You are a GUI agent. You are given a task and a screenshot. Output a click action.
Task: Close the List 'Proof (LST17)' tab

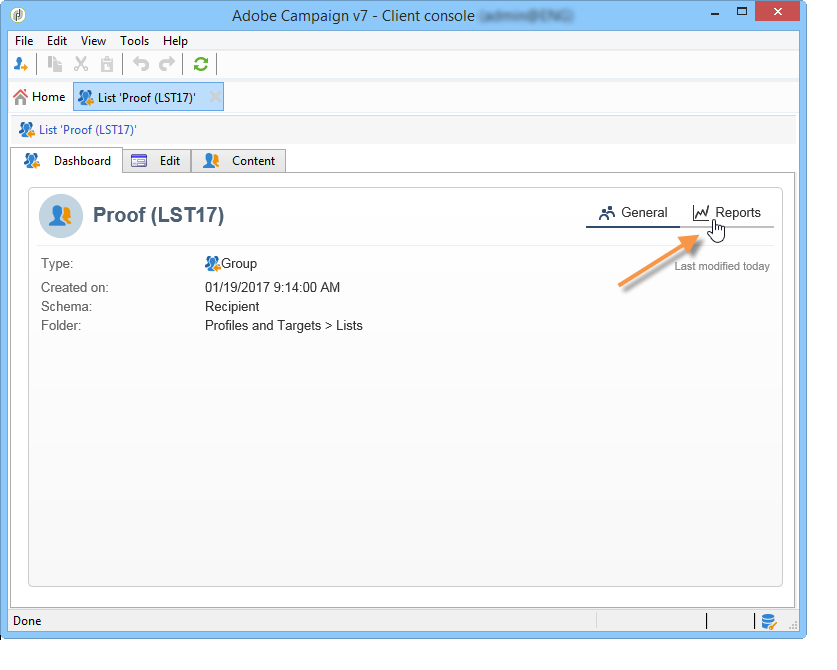[x=215, y=97]
